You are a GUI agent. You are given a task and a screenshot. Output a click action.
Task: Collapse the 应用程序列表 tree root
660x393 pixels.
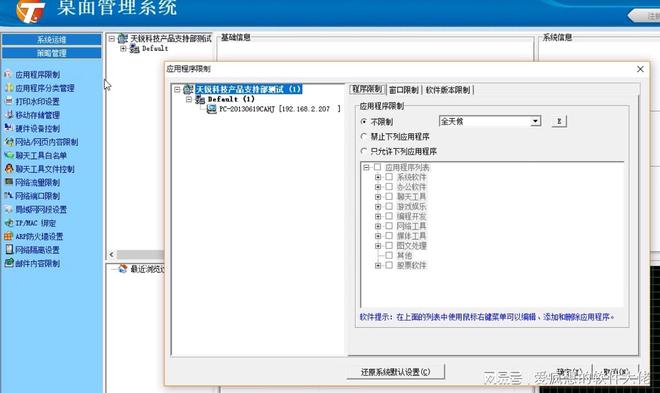pos(366,167)
